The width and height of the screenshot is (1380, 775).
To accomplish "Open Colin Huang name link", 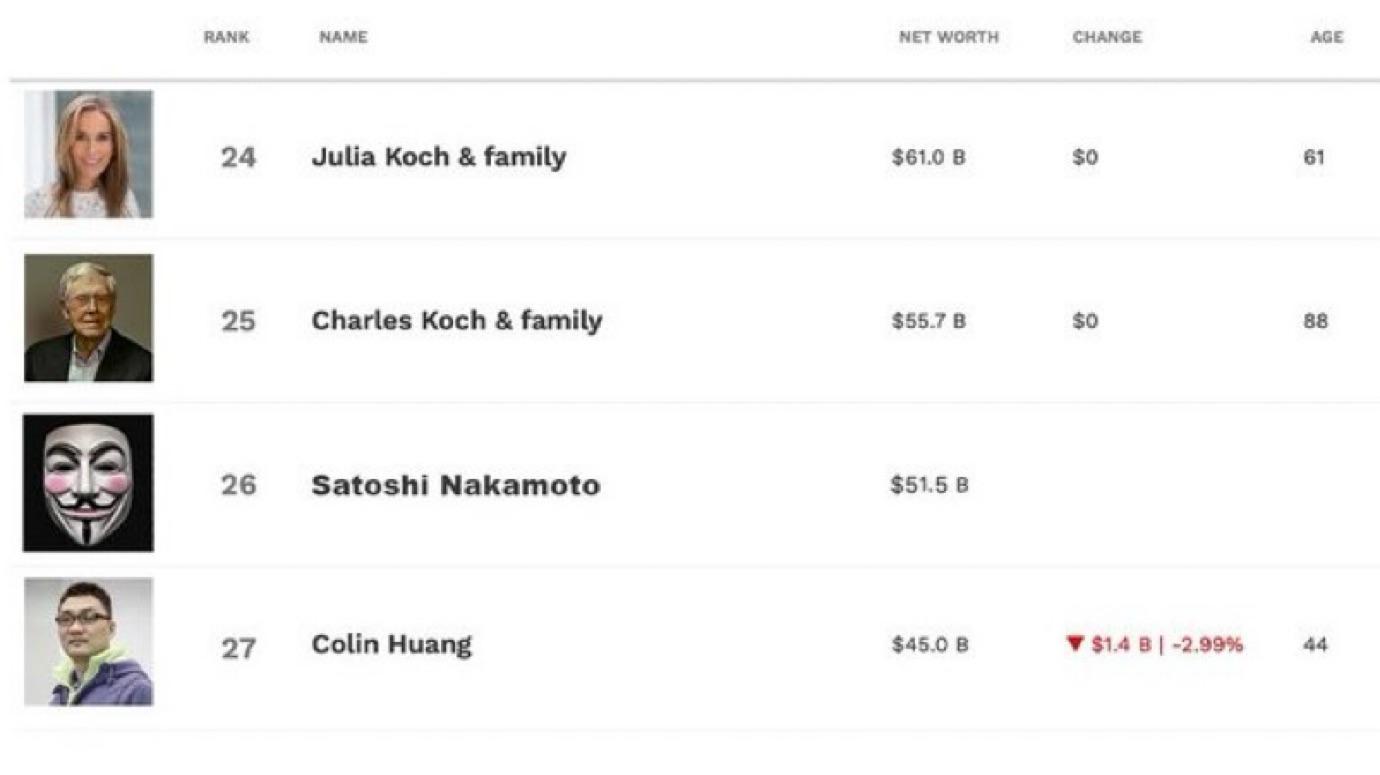I will [391, 645].
